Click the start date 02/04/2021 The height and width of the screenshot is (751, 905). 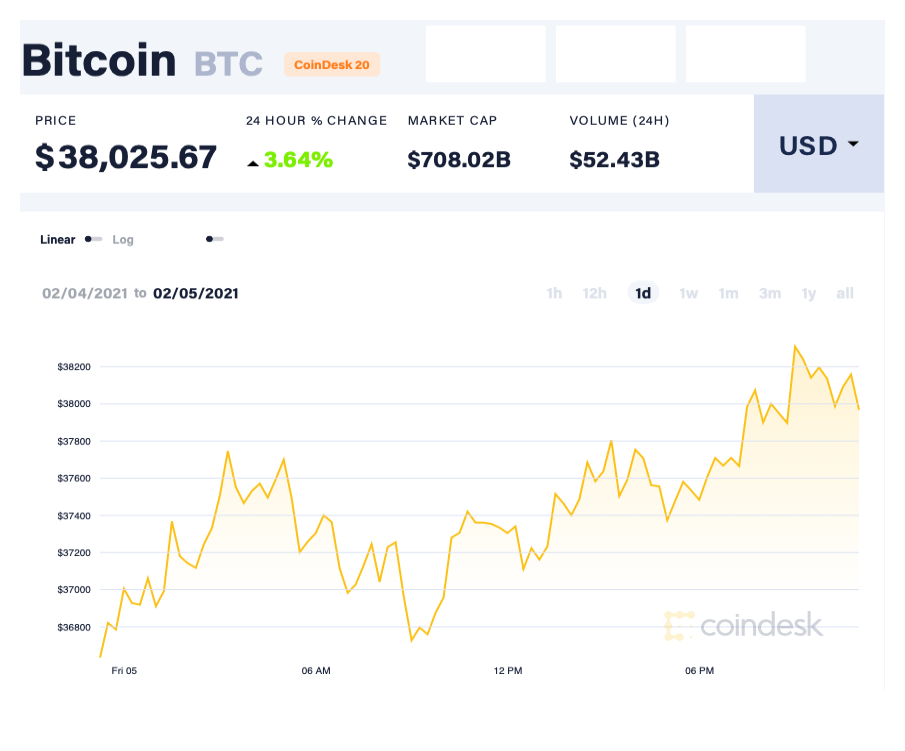84,293
